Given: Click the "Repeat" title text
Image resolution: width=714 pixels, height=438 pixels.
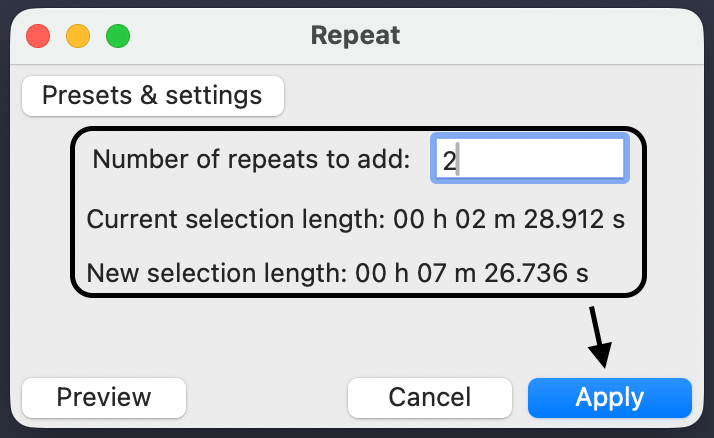Looking at the screenshot, I should tap(355, 36).
